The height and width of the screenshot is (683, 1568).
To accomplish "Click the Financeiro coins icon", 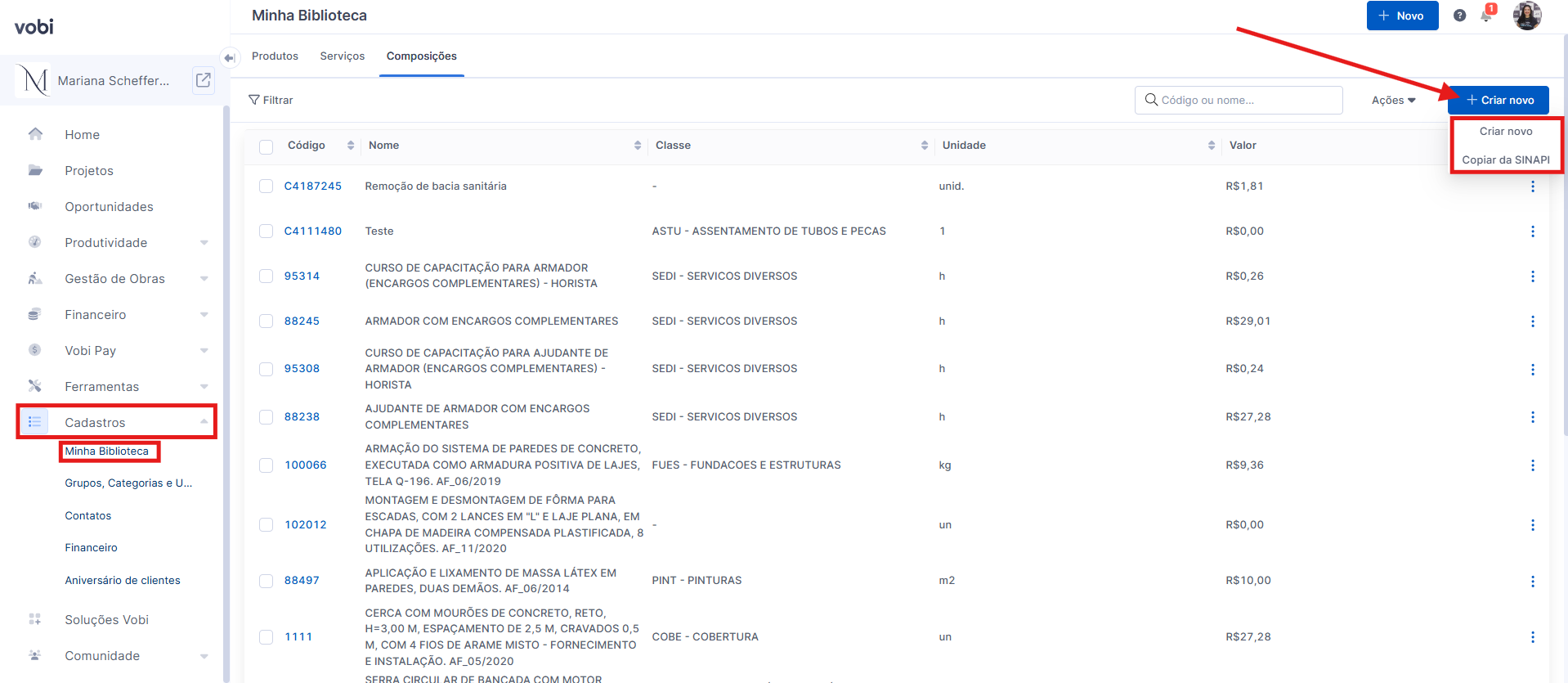I will pos(35,314).
